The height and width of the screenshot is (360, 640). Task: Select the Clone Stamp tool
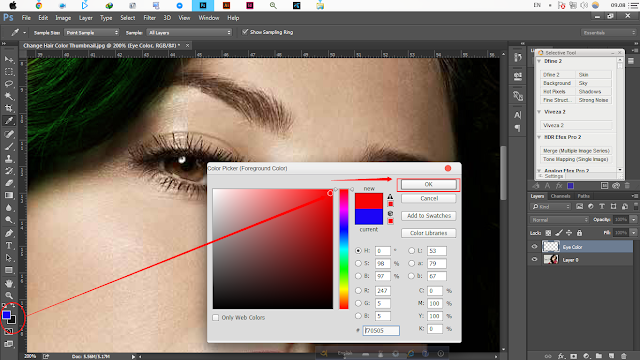coord(9,159)
